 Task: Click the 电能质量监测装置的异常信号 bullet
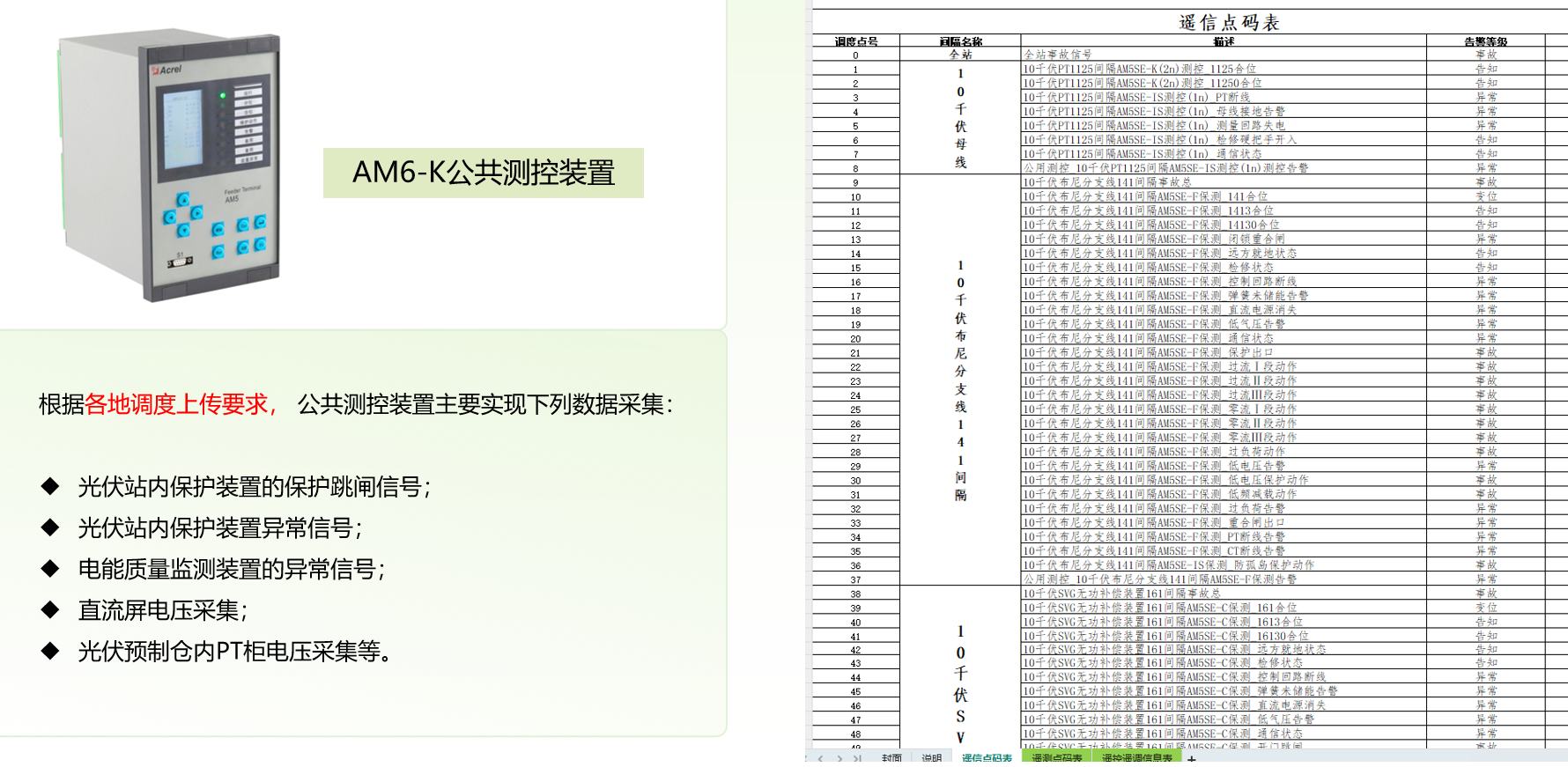click(231, 570)
